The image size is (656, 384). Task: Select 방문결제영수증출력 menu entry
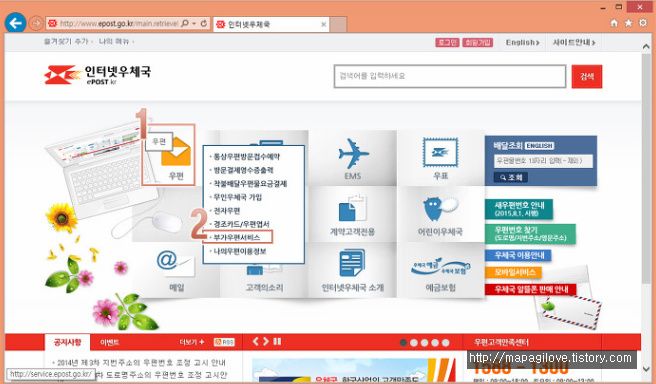tap(242, 170)
